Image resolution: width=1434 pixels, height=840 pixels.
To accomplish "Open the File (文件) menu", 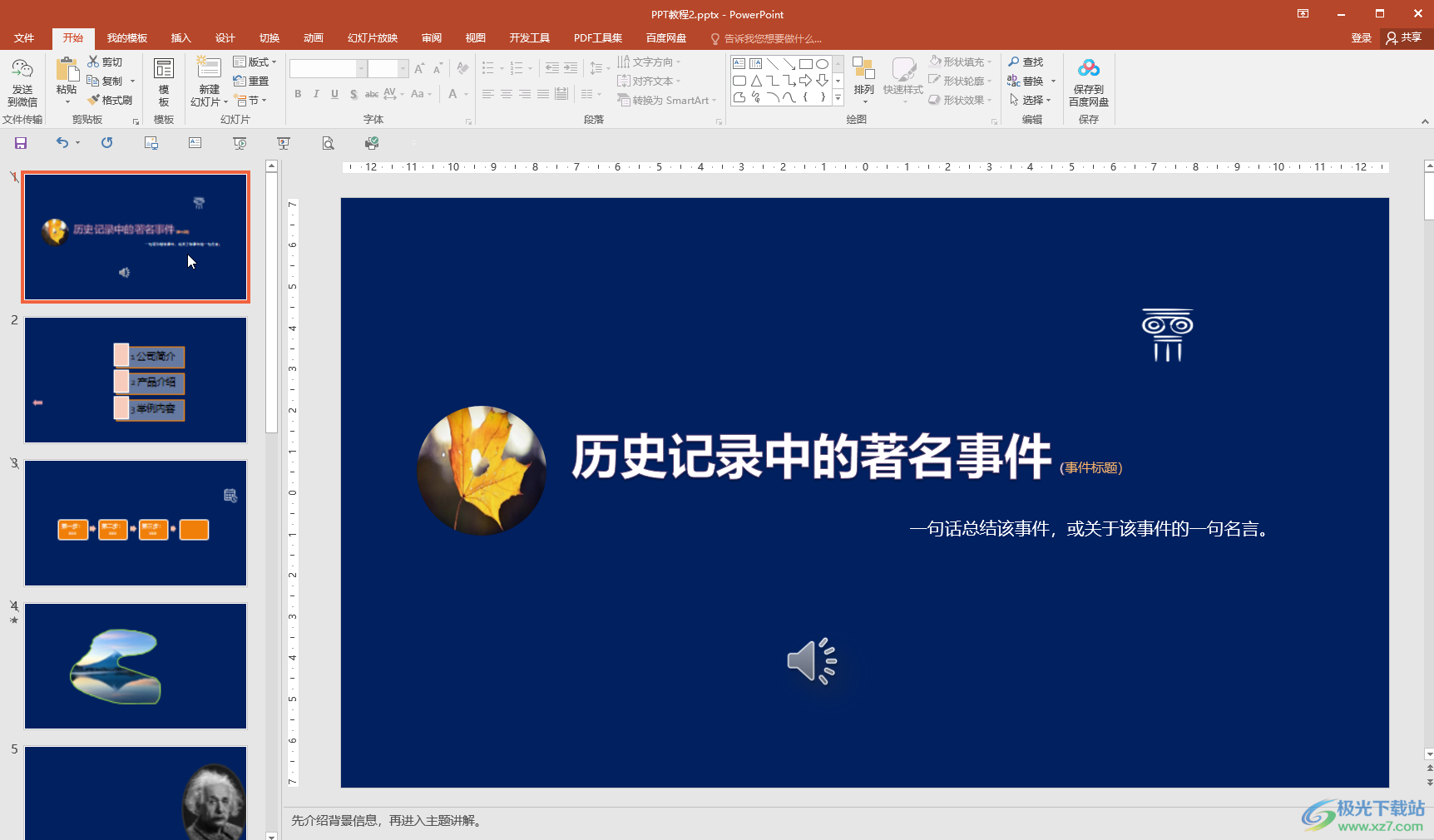I will (24, 38).
